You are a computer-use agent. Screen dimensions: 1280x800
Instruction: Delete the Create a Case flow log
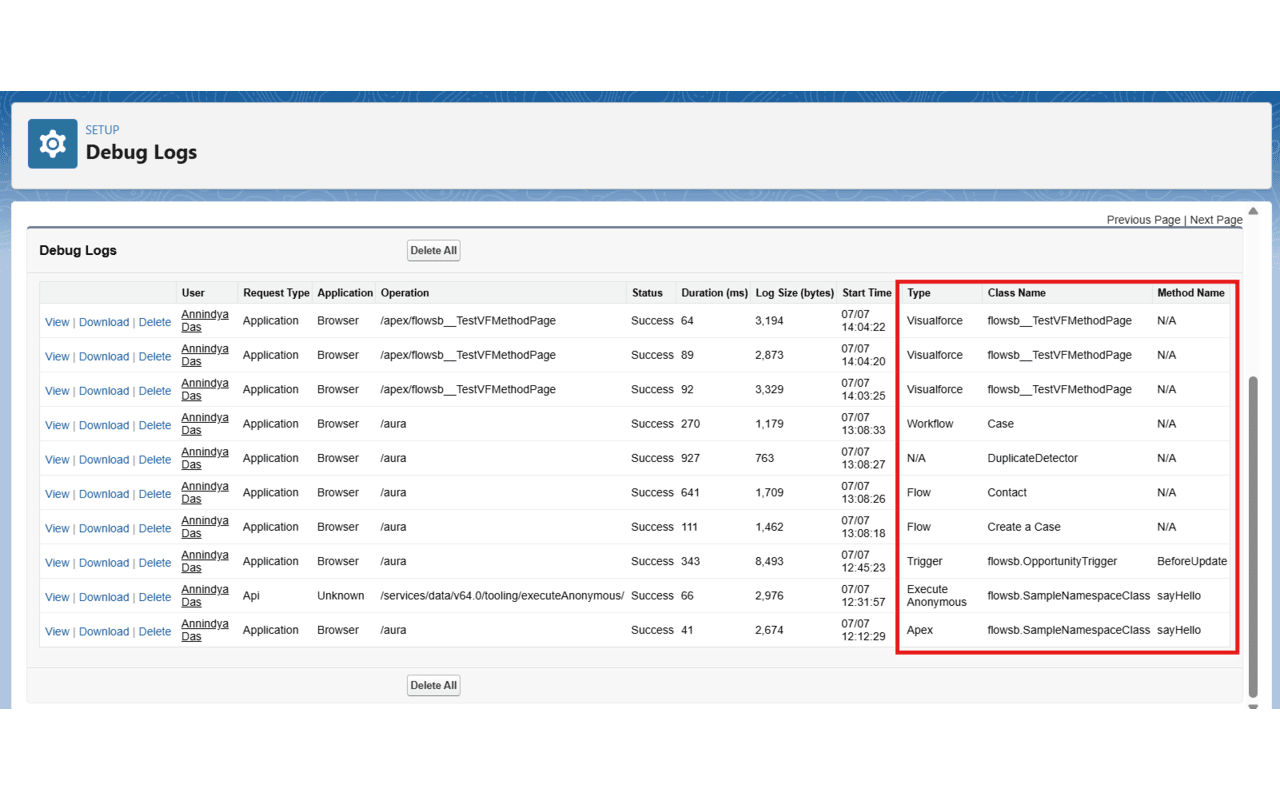click(155, 528)
